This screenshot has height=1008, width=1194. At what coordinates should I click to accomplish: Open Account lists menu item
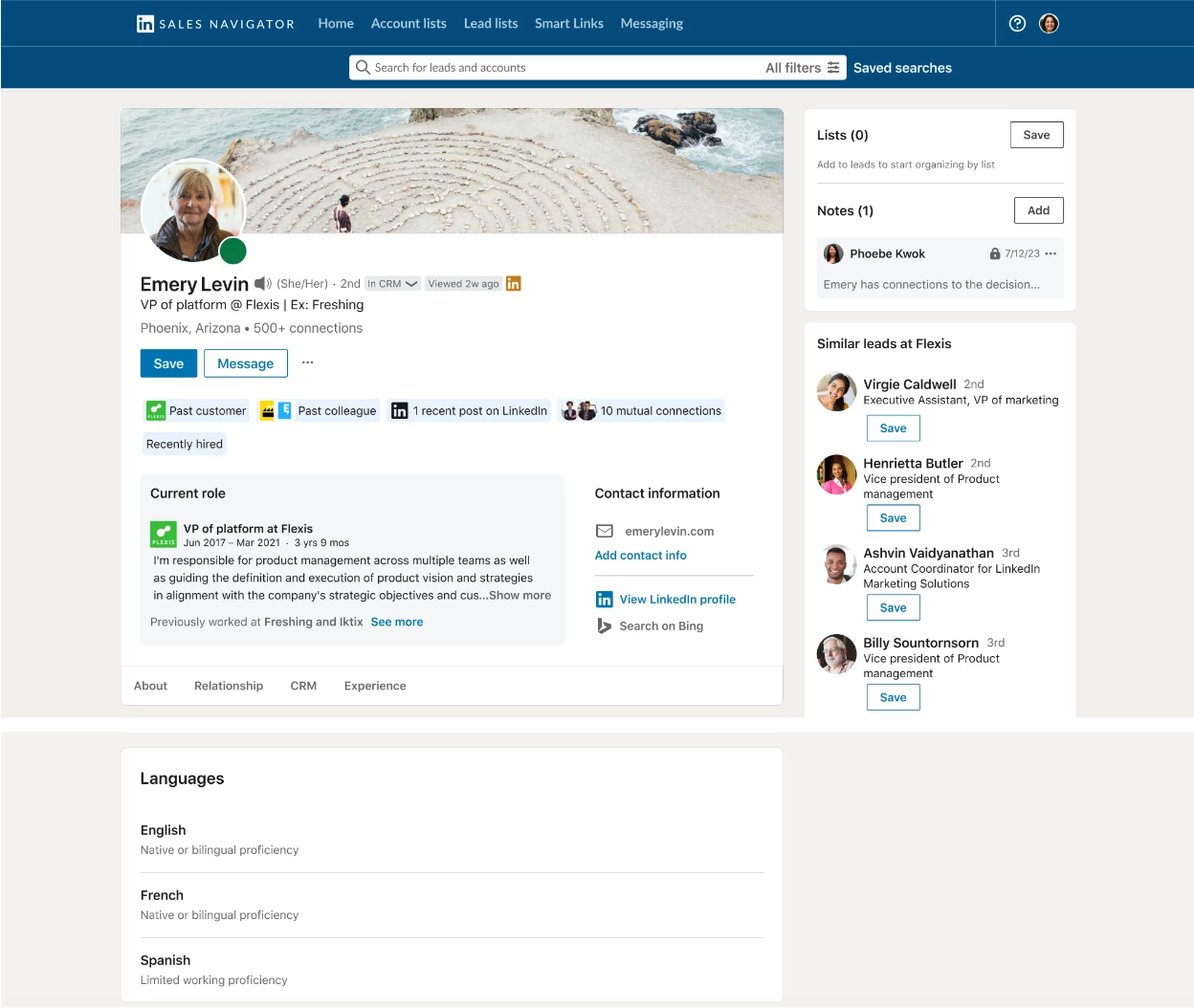[x=409, y=24]
